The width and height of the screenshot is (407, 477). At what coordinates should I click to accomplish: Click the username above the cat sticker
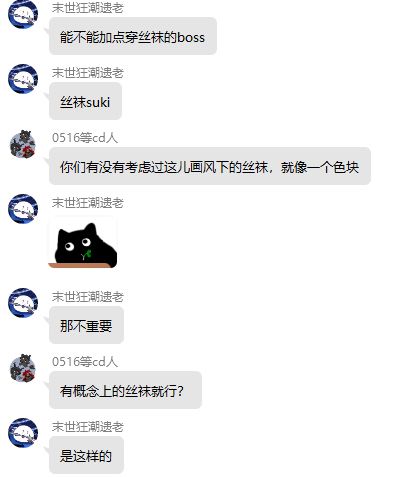tap(88, 203)
